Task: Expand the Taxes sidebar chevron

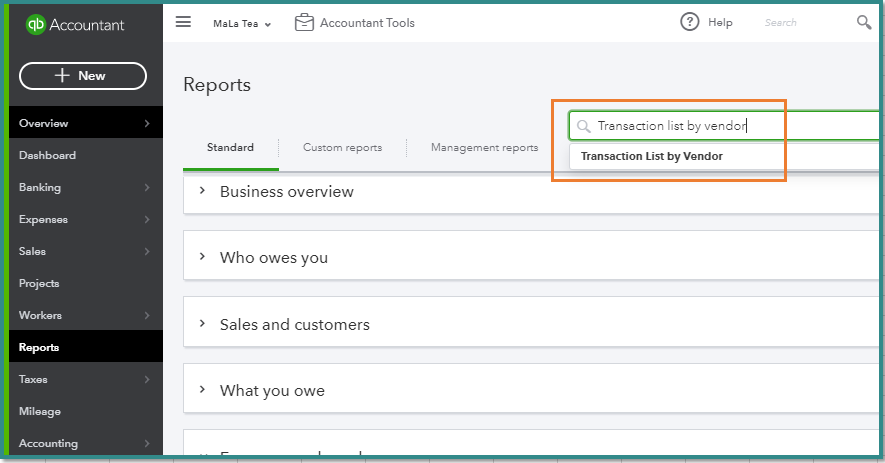Action: [147, 379]
